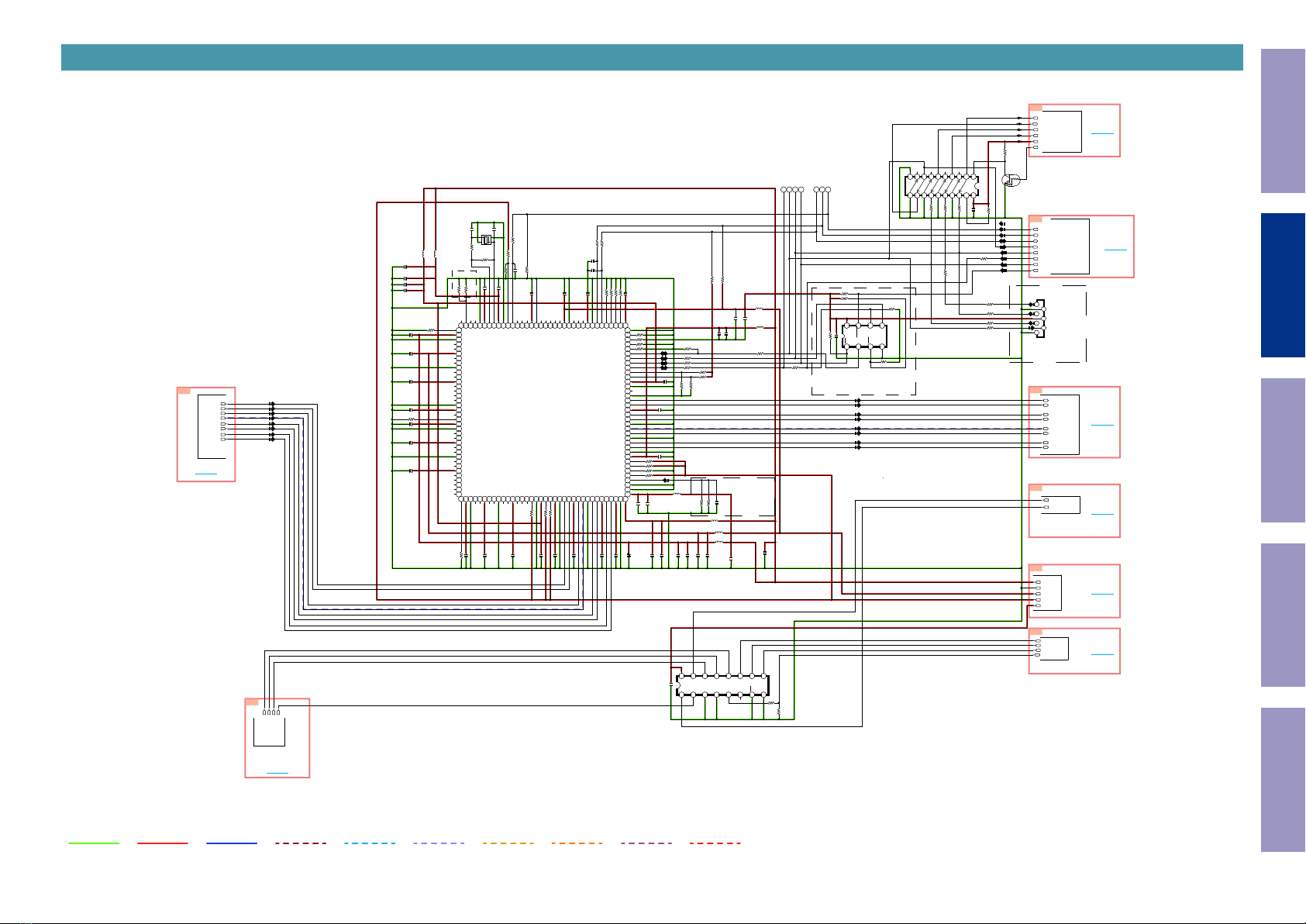Click the dashed cyan legend line
This screenshot has height=924, width=1306.
[x=370, y=843]
